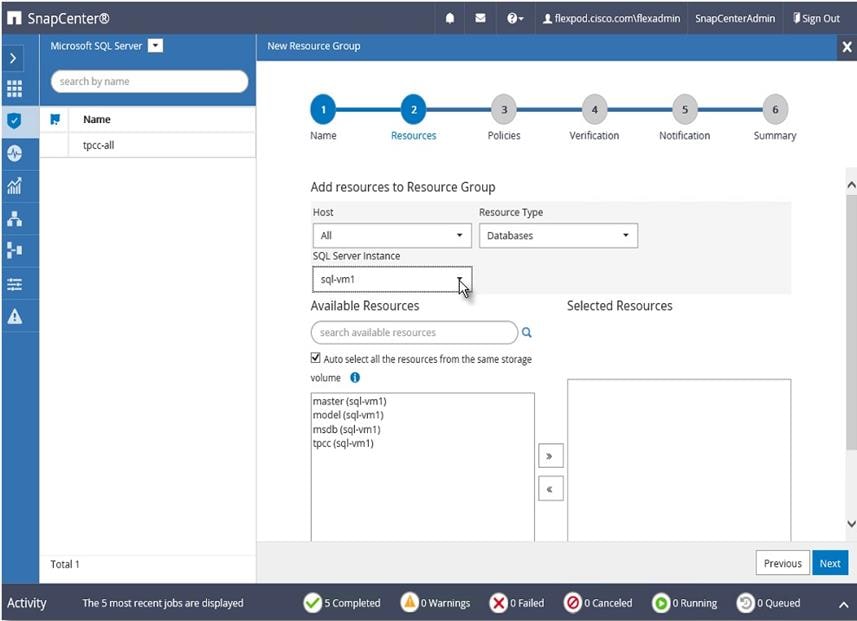The image size is (857, 621).
Task: Click Sign Out
Action: click(x=816, y=19)
